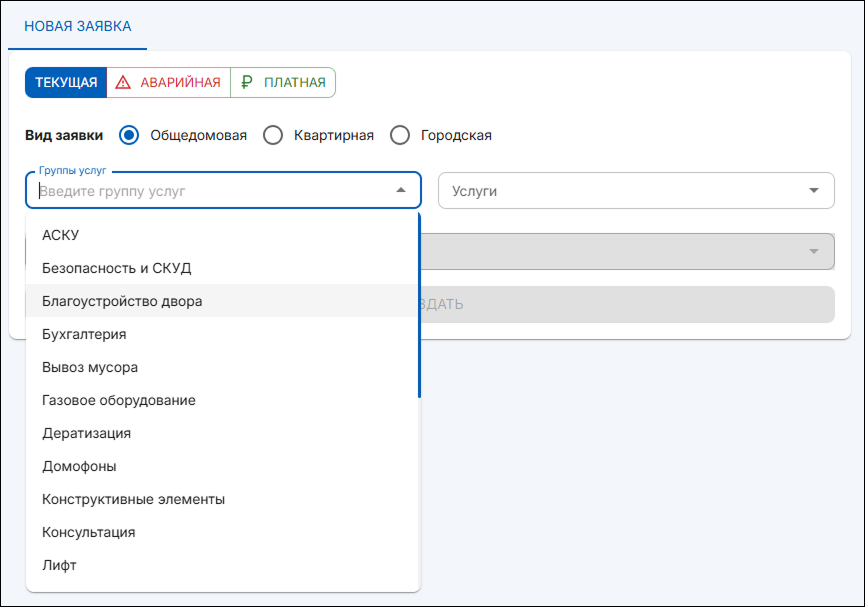Viewport: 865px width, 607px height.
Task: Select Газовое оборудование option
Action: [118, 400]
